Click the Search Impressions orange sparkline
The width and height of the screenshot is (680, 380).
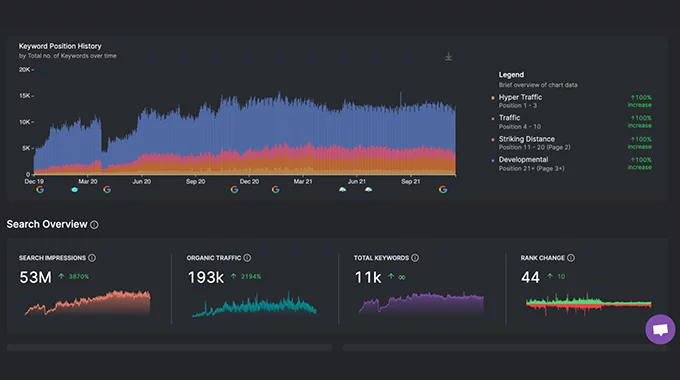pyautogui.click(x=88, y=302)
